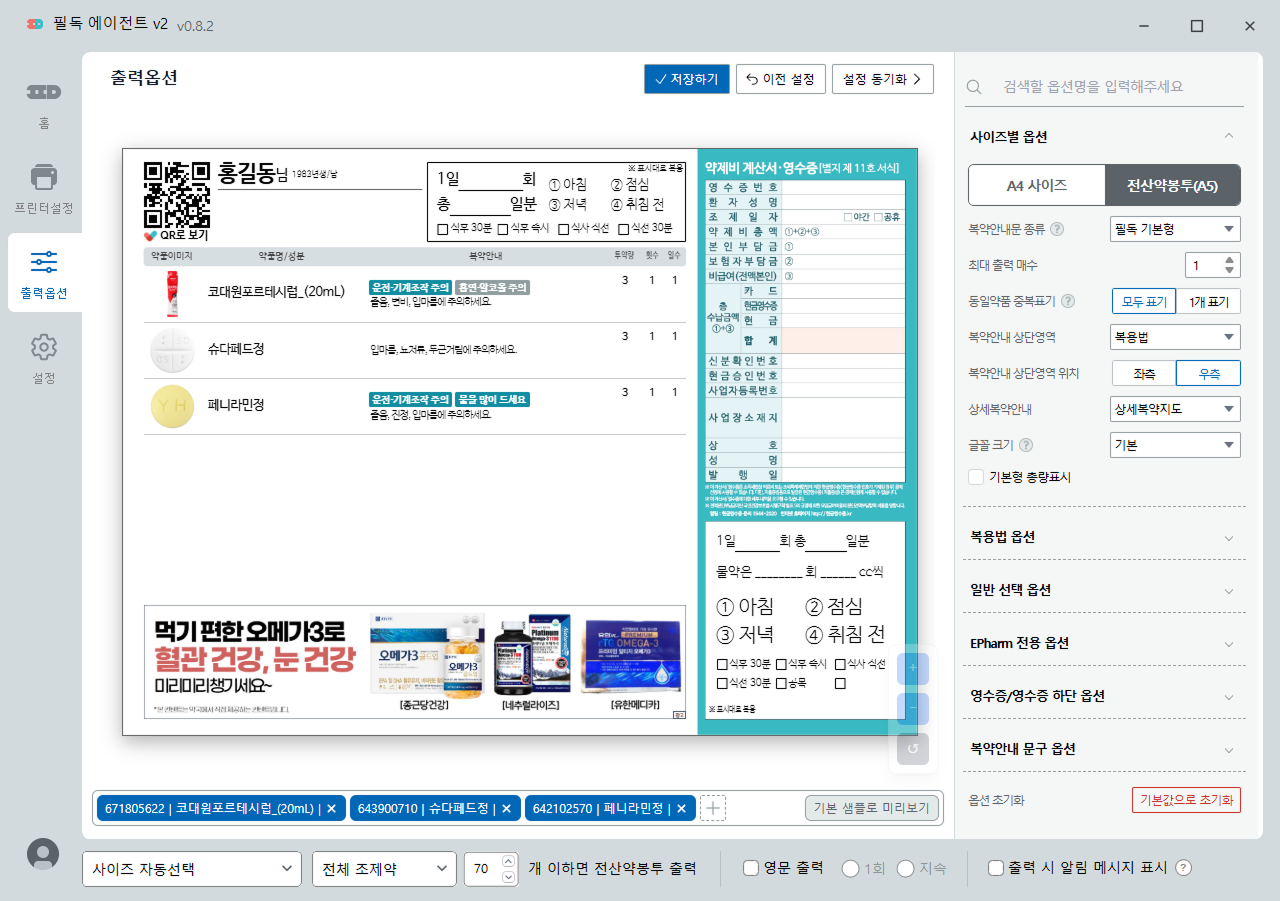
Task: Open the 상세복약안내 dropdown menu
Action: 1174,408
